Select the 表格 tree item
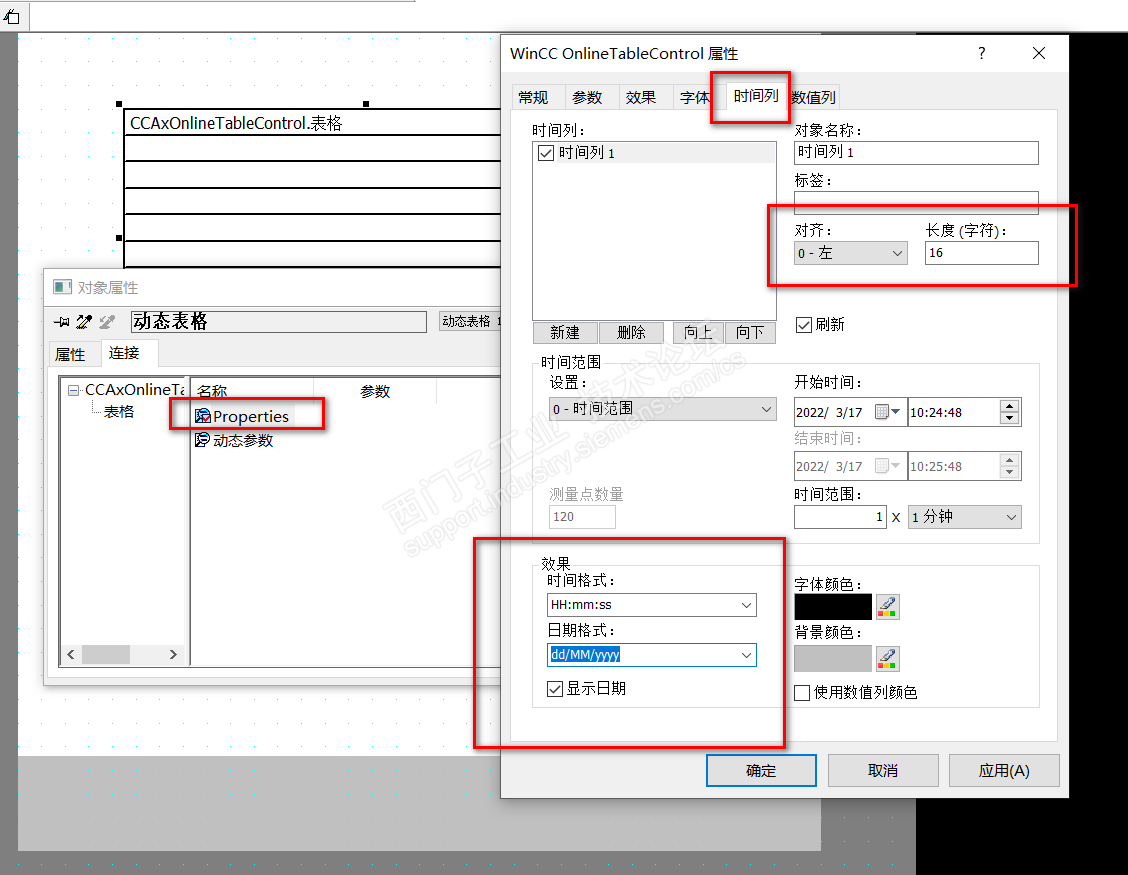This screenshot has width=1128, height=875. 119,412
